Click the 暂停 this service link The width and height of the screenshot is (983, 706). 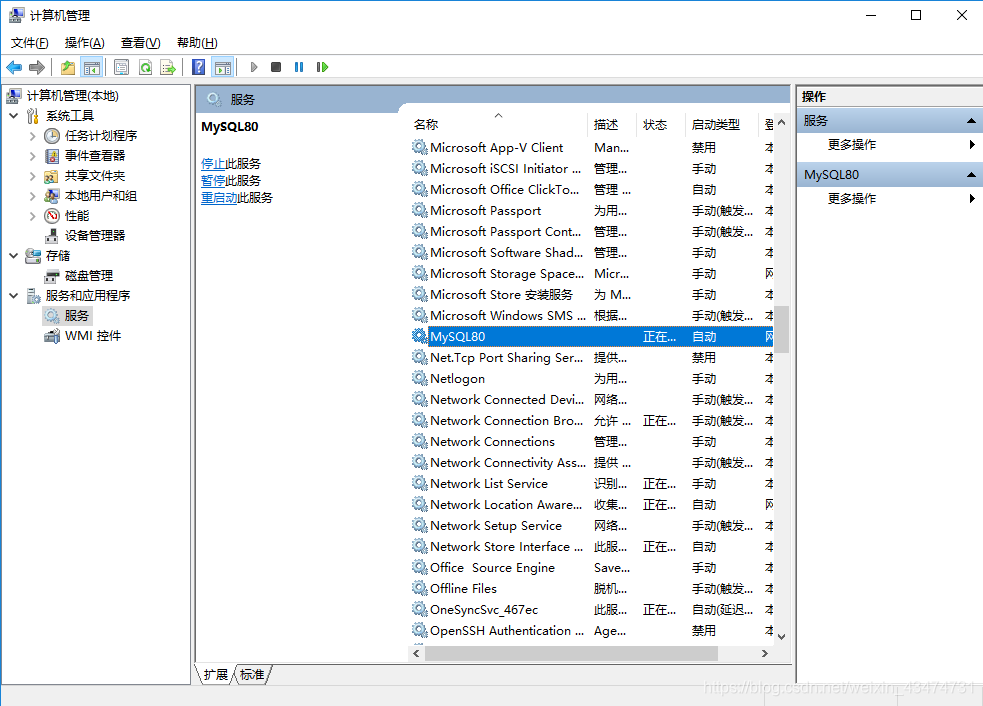pyautogui.click(x=213, y=181)
